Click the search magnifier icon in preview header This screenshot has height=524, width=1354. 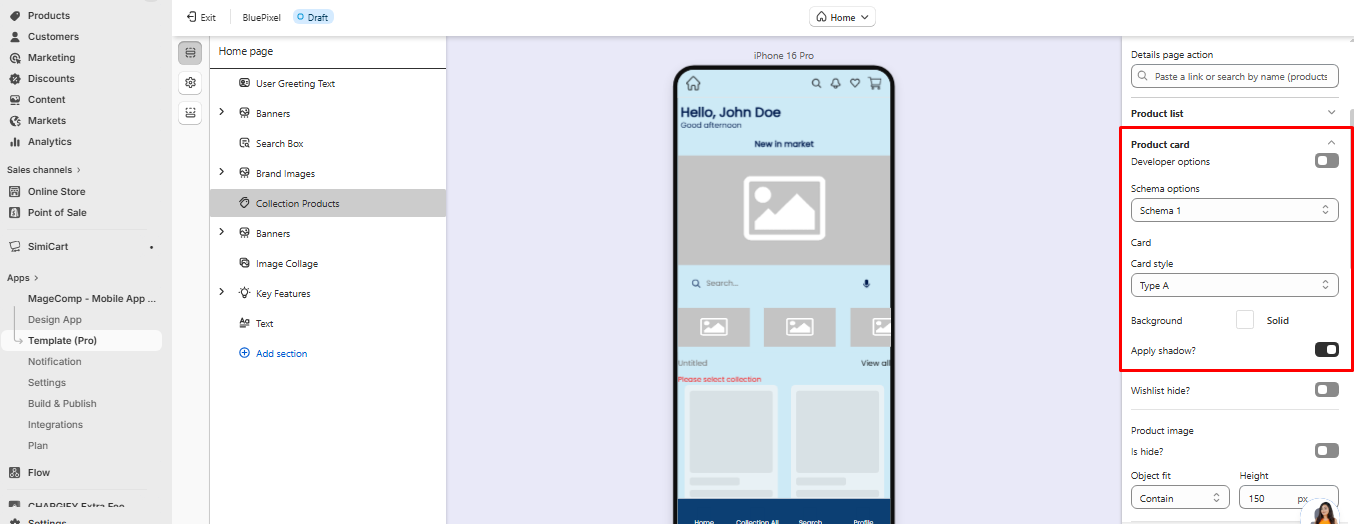coord(816,84)
